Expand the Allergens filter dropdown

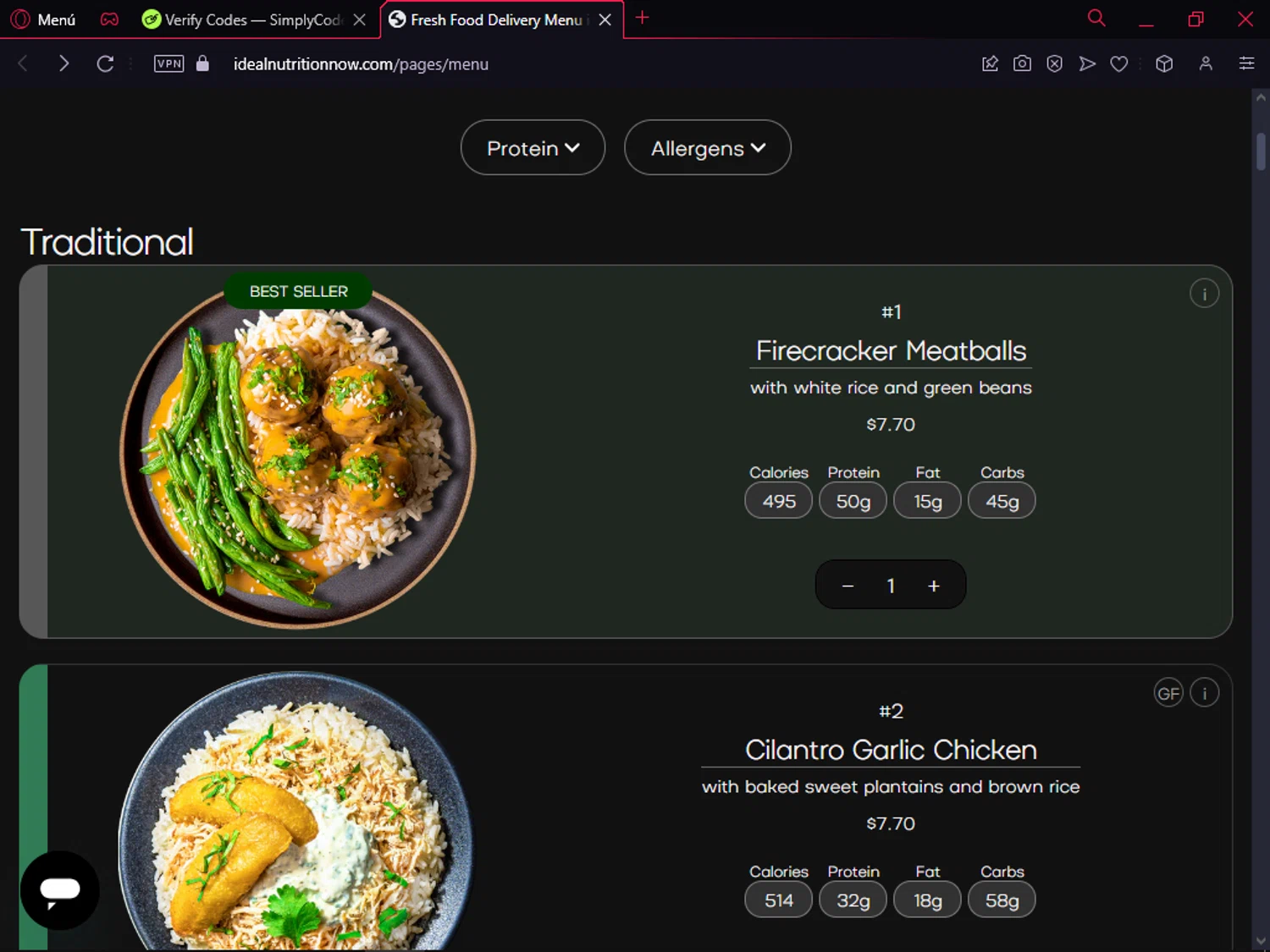[x=708, y=148]
